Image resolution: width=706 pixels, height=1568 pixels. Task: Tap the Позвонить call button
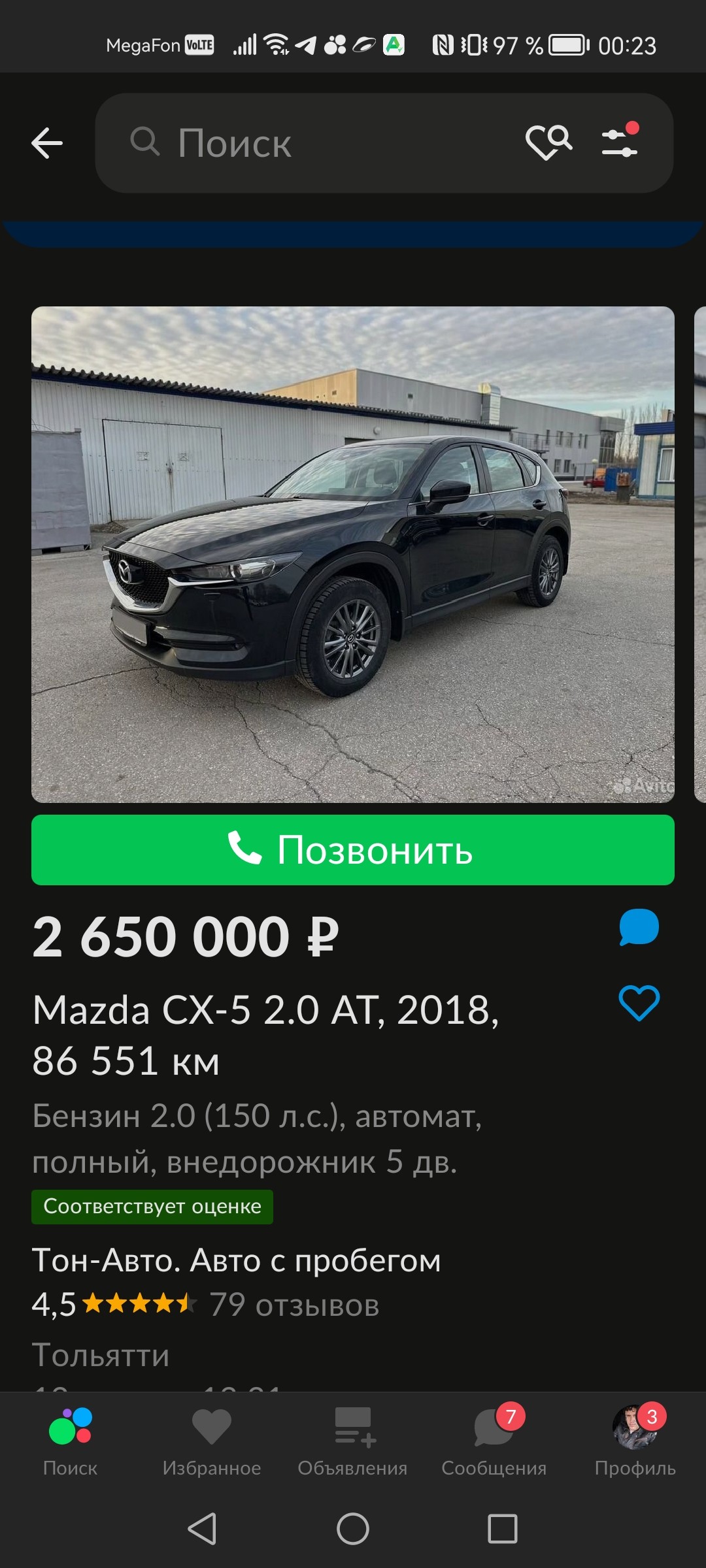[x=353, y=850]
